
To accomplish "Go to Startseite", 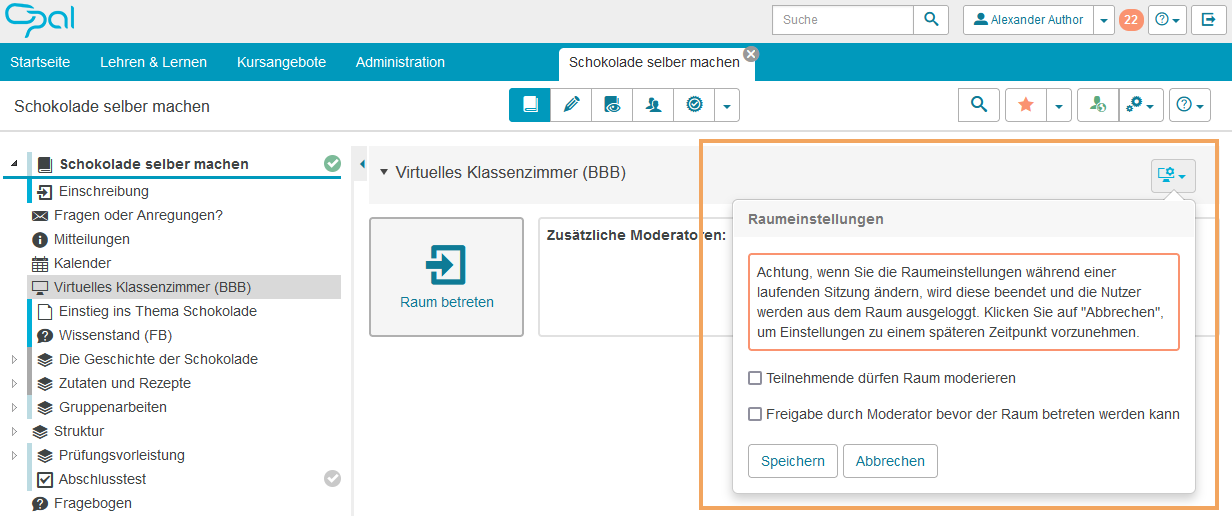I will coord(40,62).
